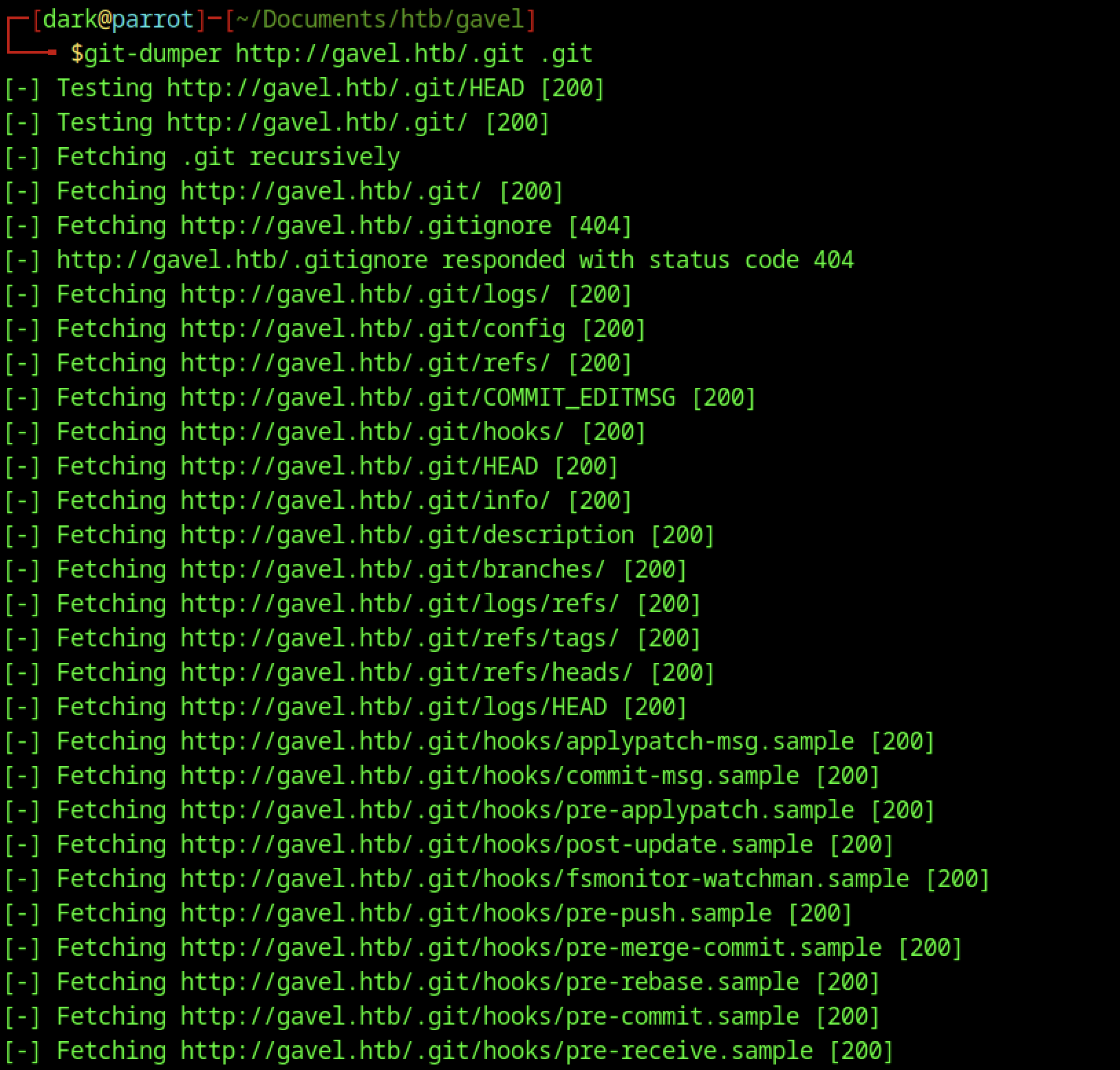Open the .git/description URL

[407, 535]
